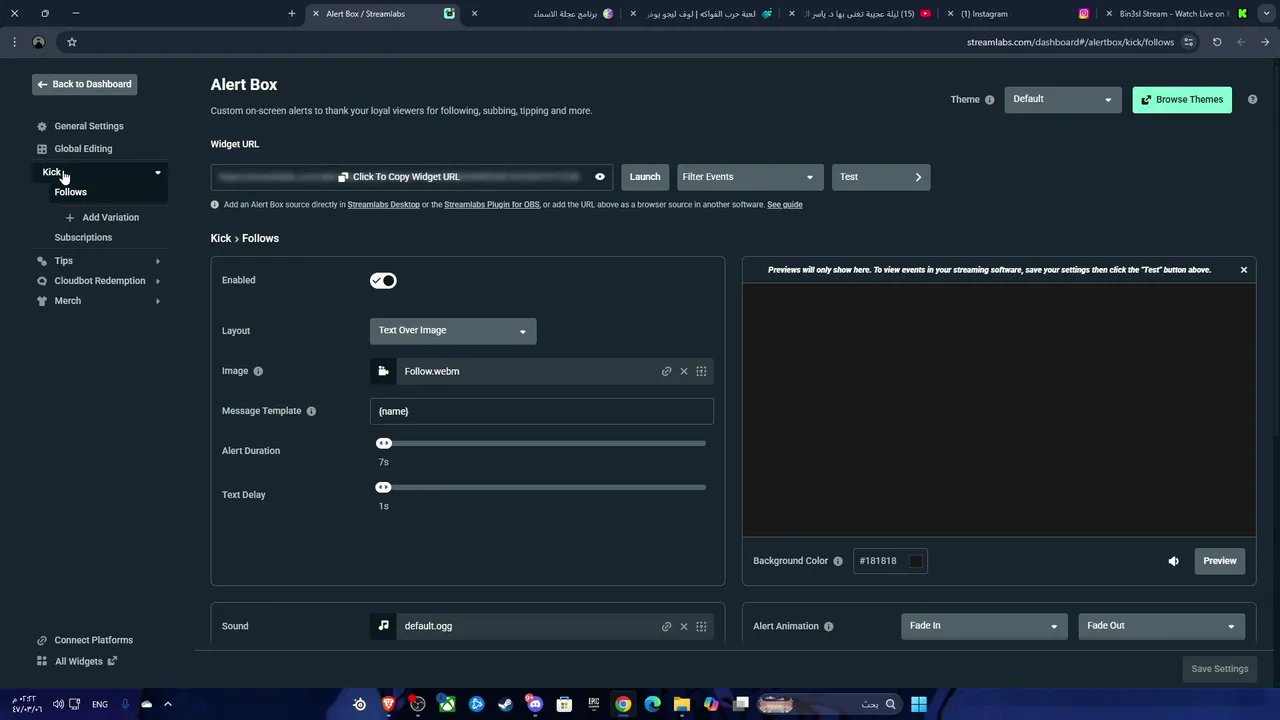This screenshot has height=720, width=1280.
Task: Toggle widget URL visibility eye icon
Action: tap(600, 177)
